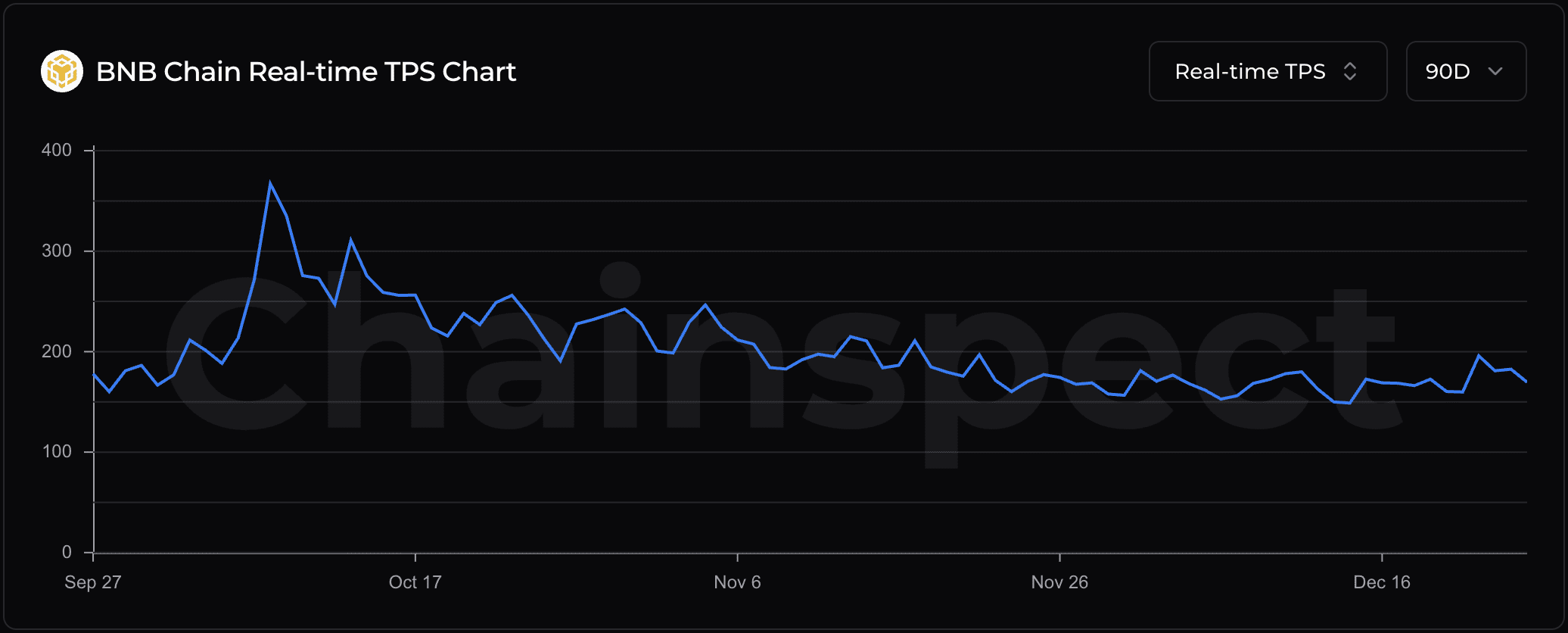Click the 300 y-axis label
1568x633 pixels.
tap(57, 251)
